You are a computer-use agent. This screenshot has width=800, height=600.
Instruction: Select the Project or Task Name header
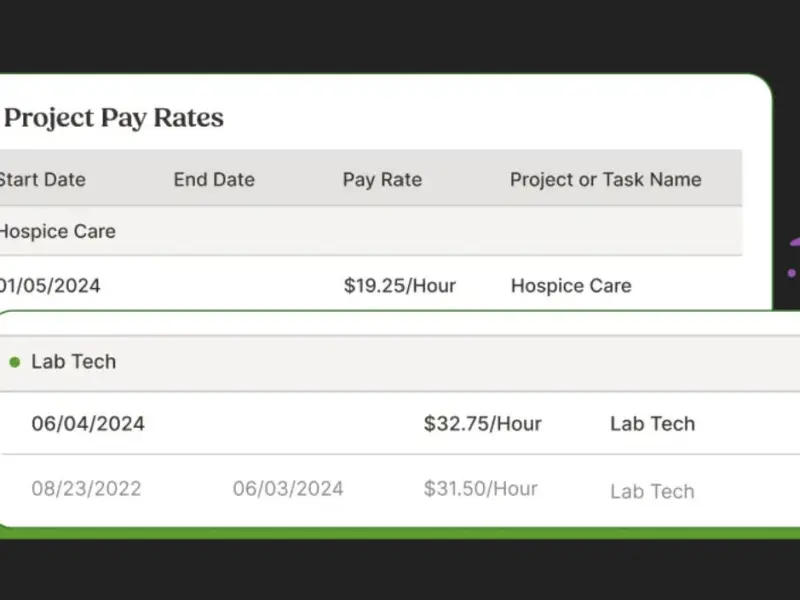(605, 180)
